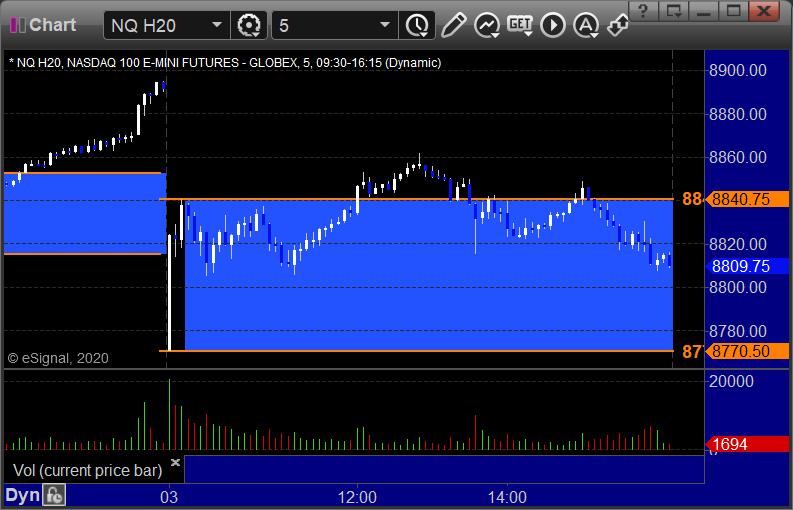The height and width of the screenshot is (510, 793).
Task: Click the 1694 volume value tag
Action: tap(747, 444)
